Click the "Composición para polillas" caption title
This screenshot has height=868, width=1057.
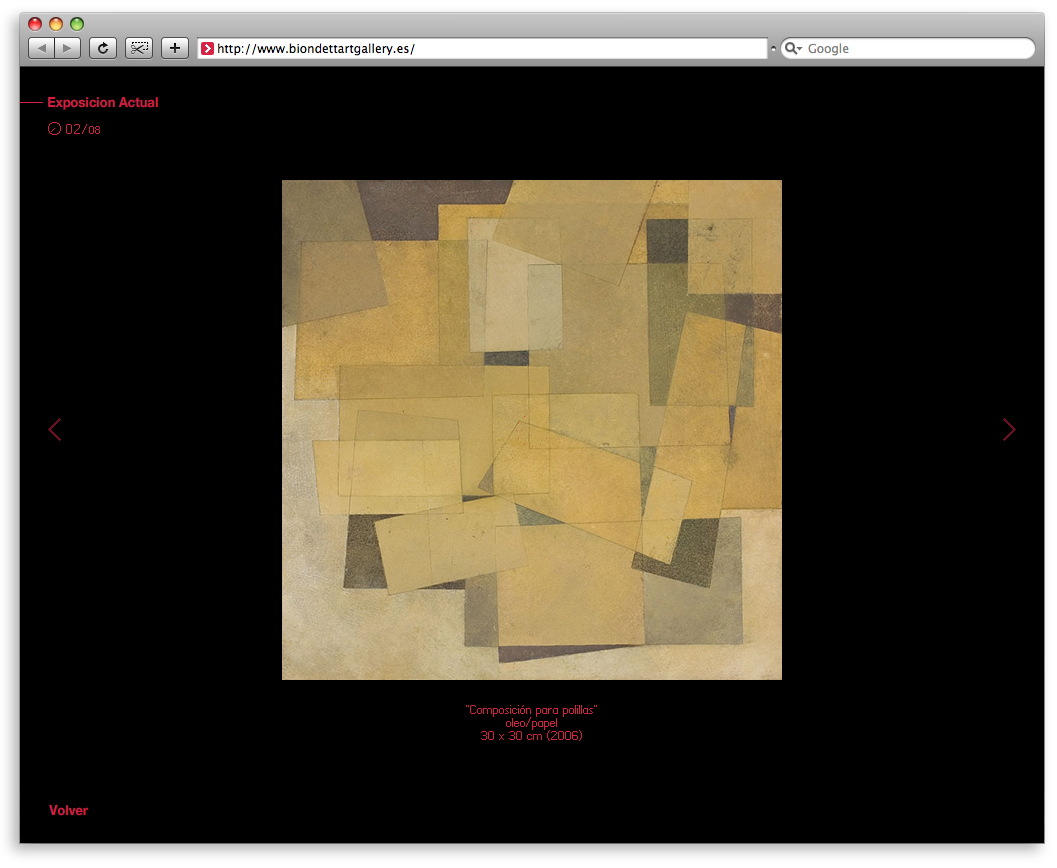pyautogui.click(x=531, y=710)
